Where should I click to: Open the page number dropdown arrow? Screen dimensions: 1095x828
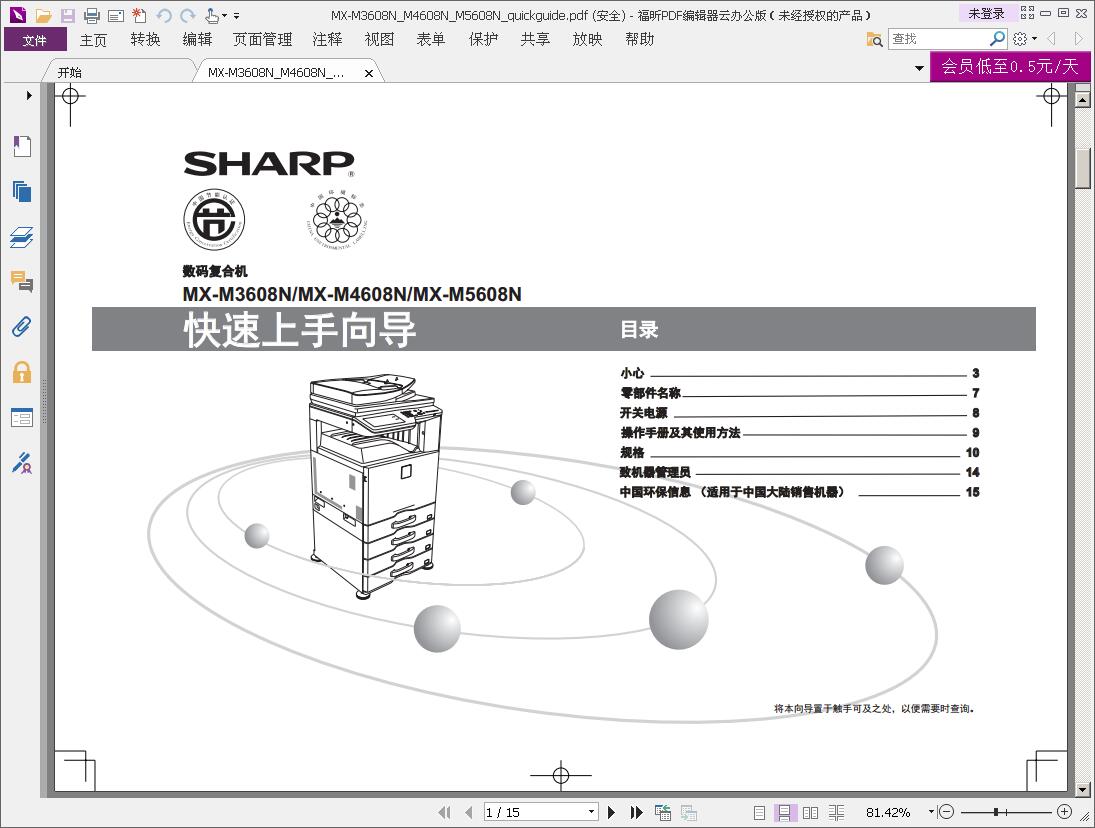click(x=591, y=812)
